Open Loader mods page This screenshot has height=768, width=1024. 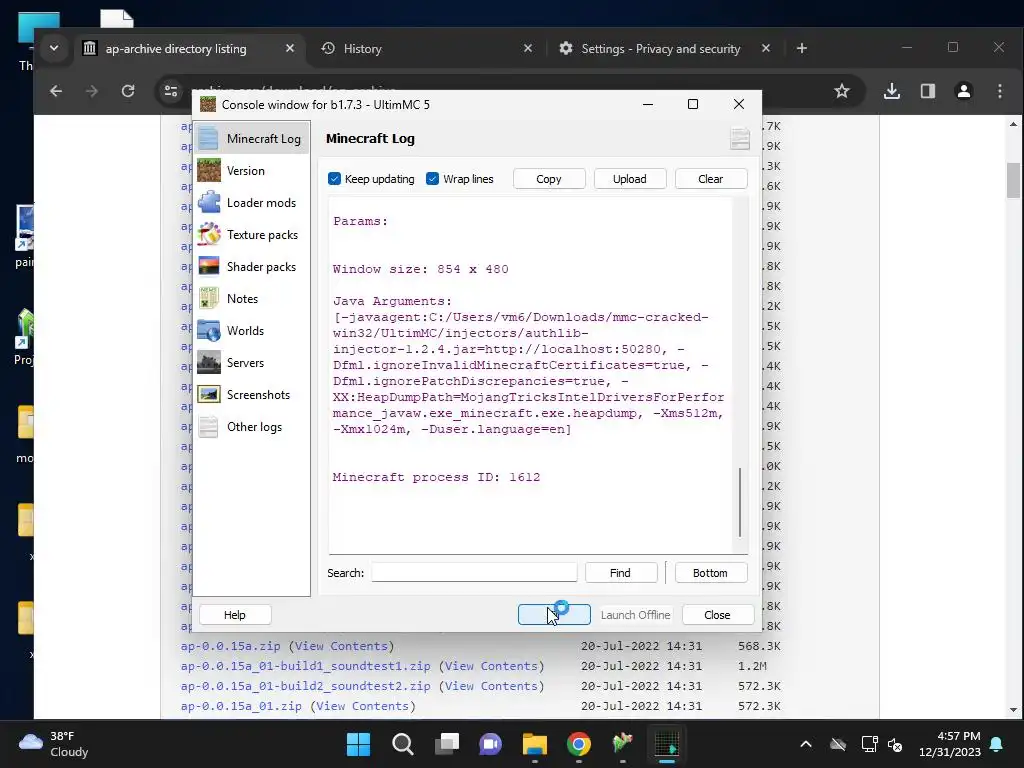click(x=252, y=202)
